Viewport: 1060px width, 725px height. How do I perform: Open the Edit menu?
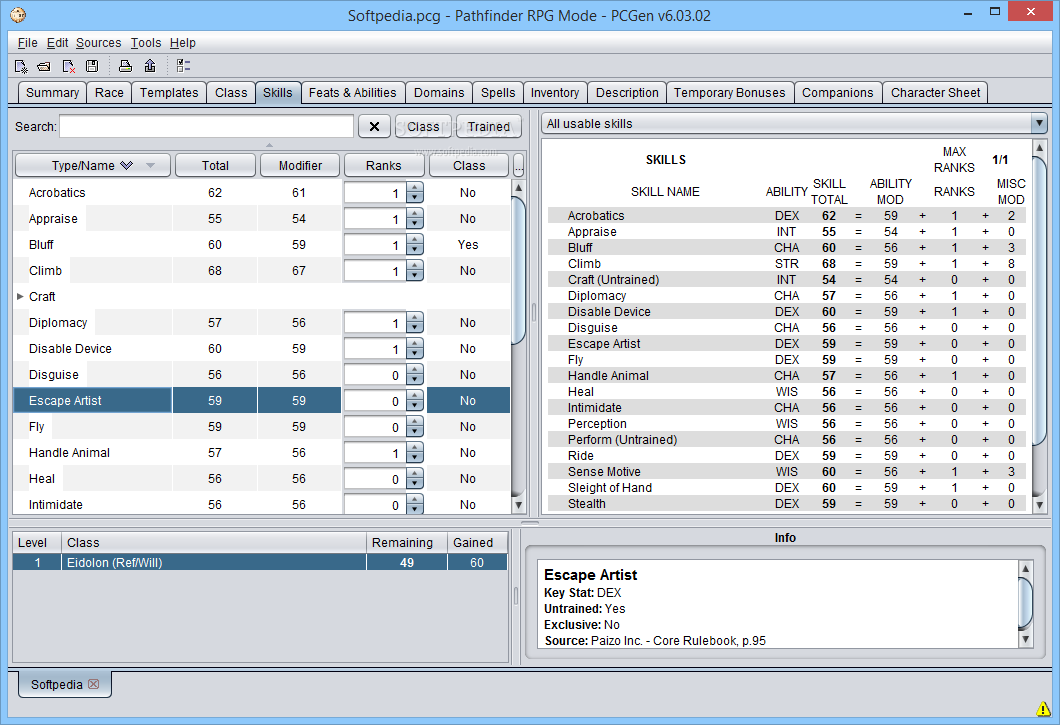(57, 43)
